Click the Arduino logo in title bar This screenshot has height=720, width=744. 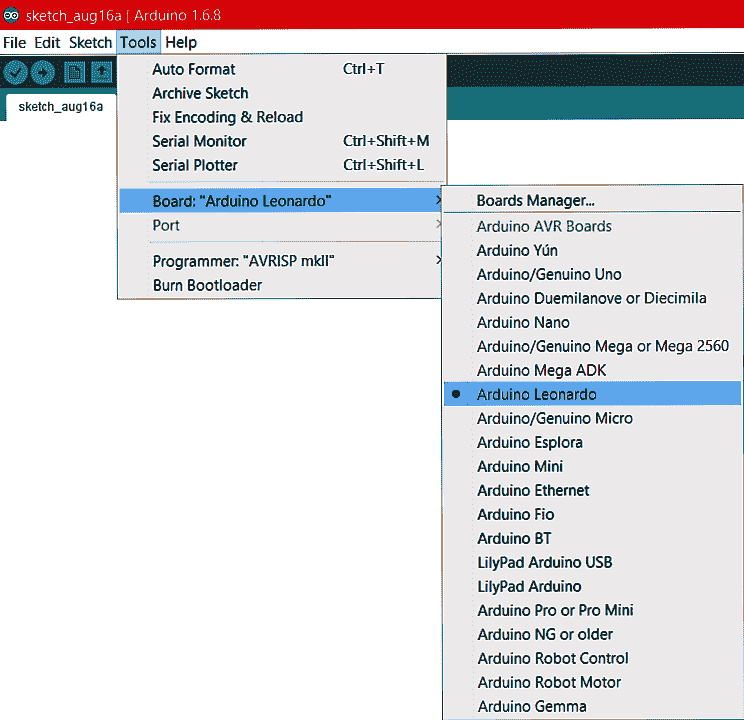[x=11, y=15]
